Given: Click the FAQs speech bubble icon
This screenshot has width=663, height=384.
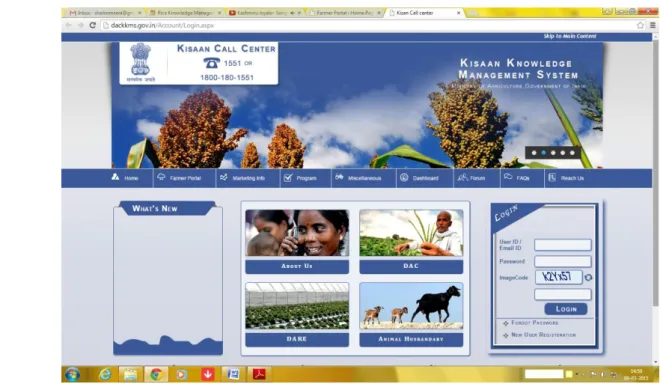Looking at the screenshot, I should click(508, 177).
